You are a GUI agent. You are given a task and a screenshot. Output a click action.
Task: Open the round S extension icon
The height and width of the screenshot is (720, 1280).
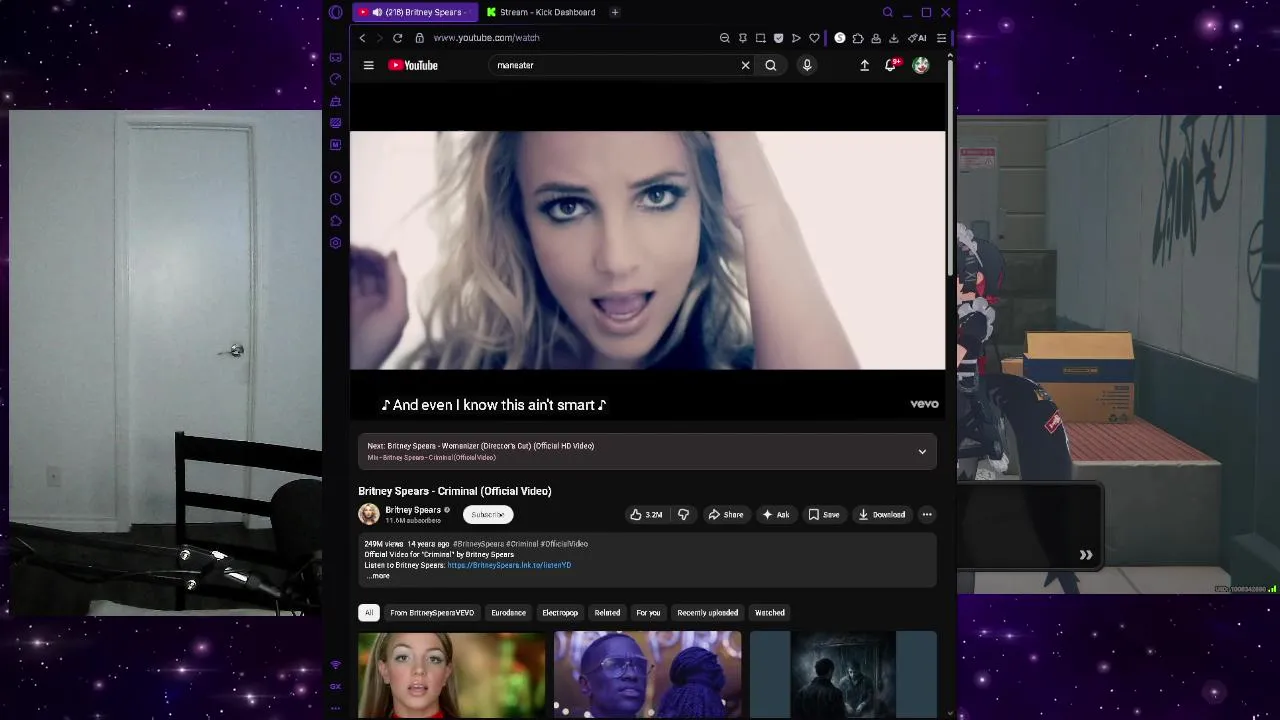click(840, 38)
